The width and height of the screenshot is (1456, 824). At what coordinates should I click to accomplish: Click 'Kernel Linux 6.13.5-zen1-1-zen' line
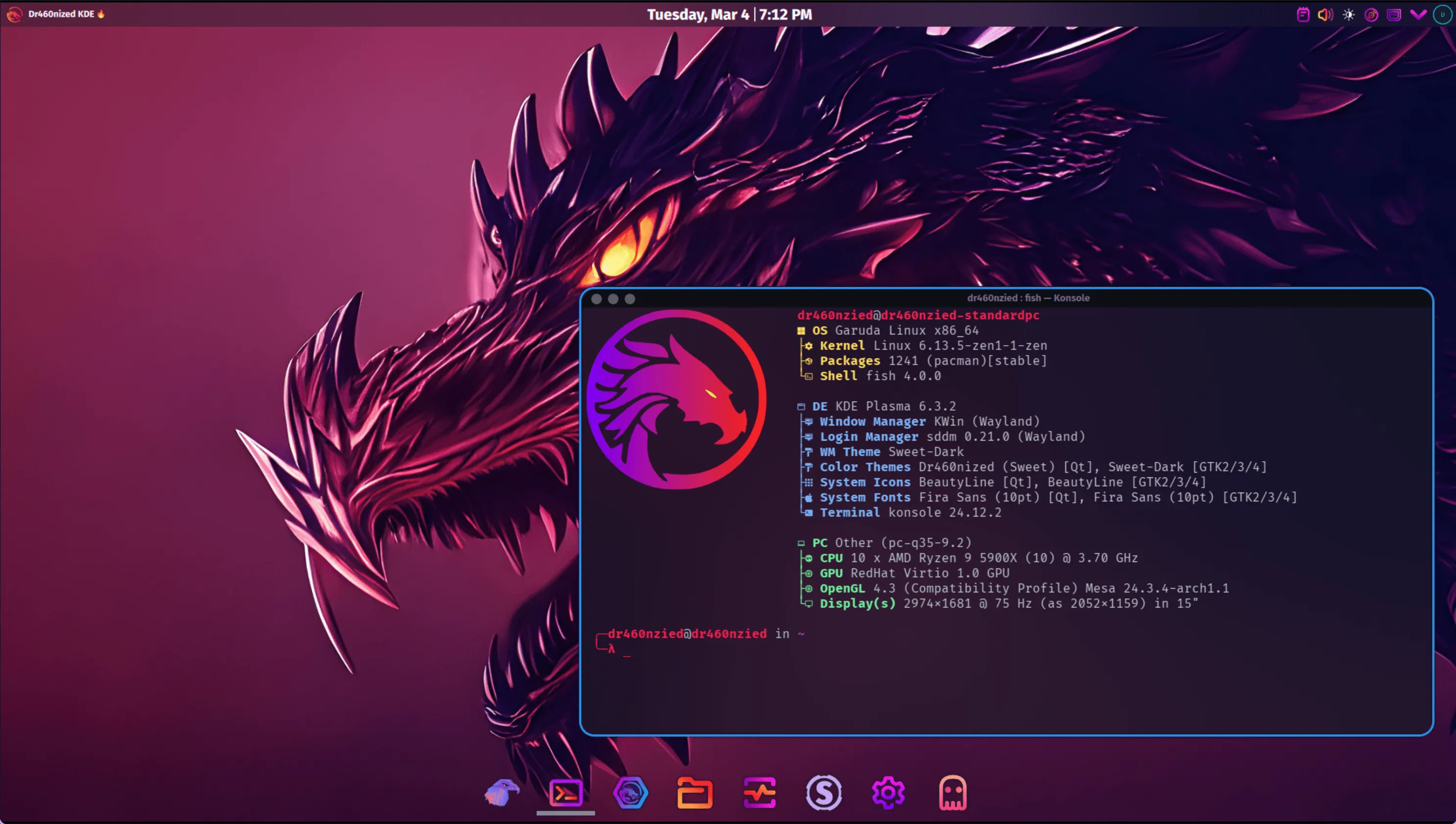pyautogui.click(x=923, y=346)
